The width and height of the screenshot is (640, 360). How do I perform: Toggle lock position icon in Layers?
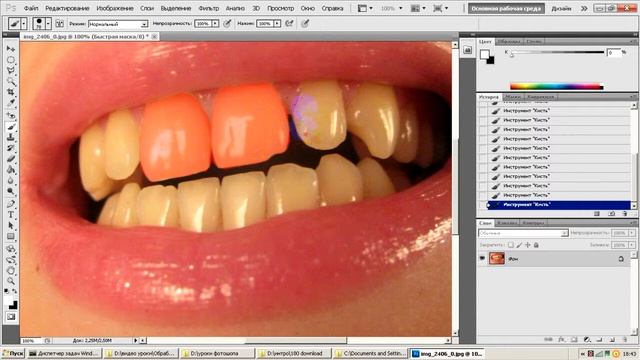(x=528, y=245)
